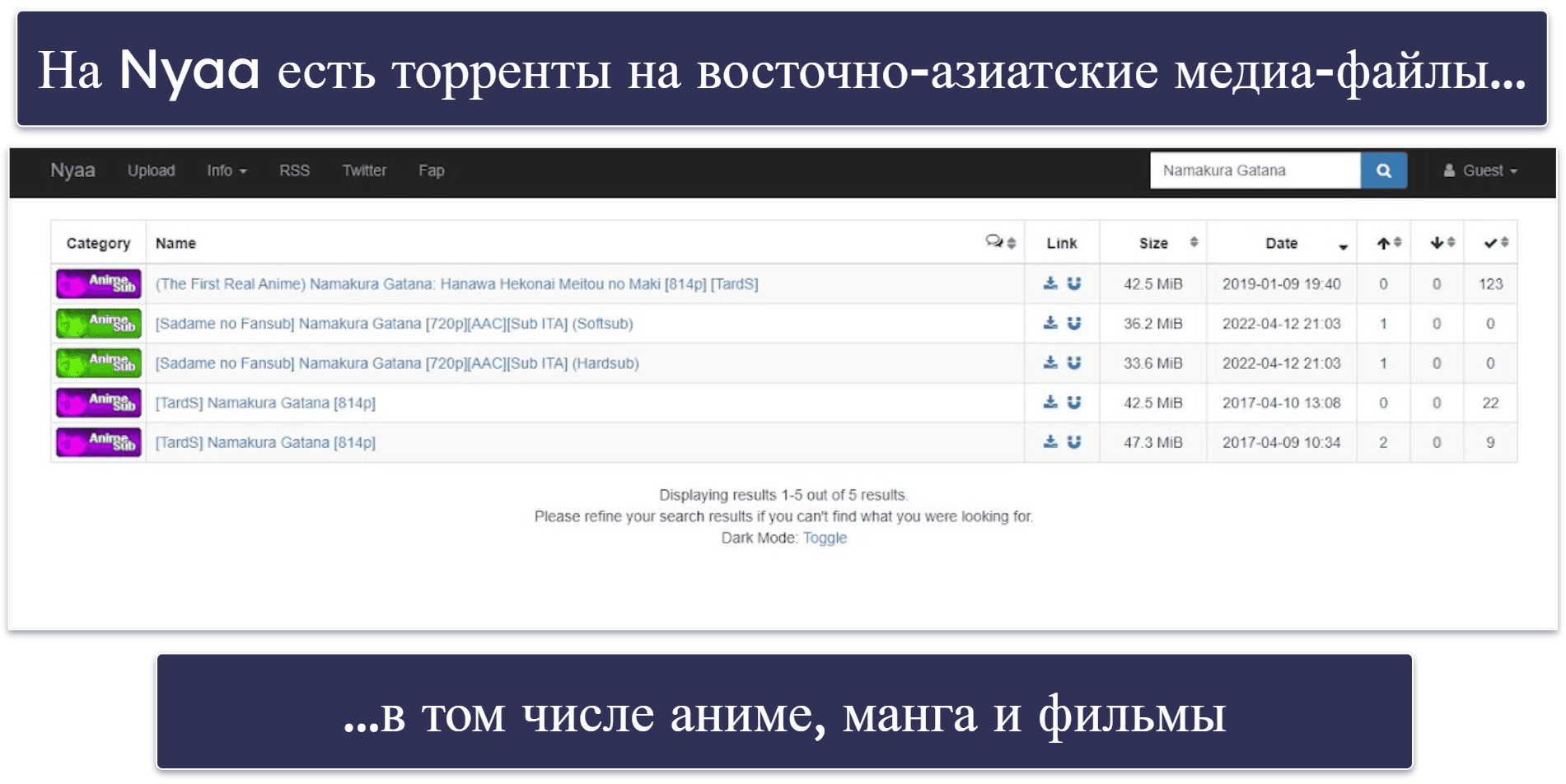Image resolution: width=1566 pixels, height=784 pixels.
Task: Open magnet link for the Softsub release
Action: point(1074,324)
